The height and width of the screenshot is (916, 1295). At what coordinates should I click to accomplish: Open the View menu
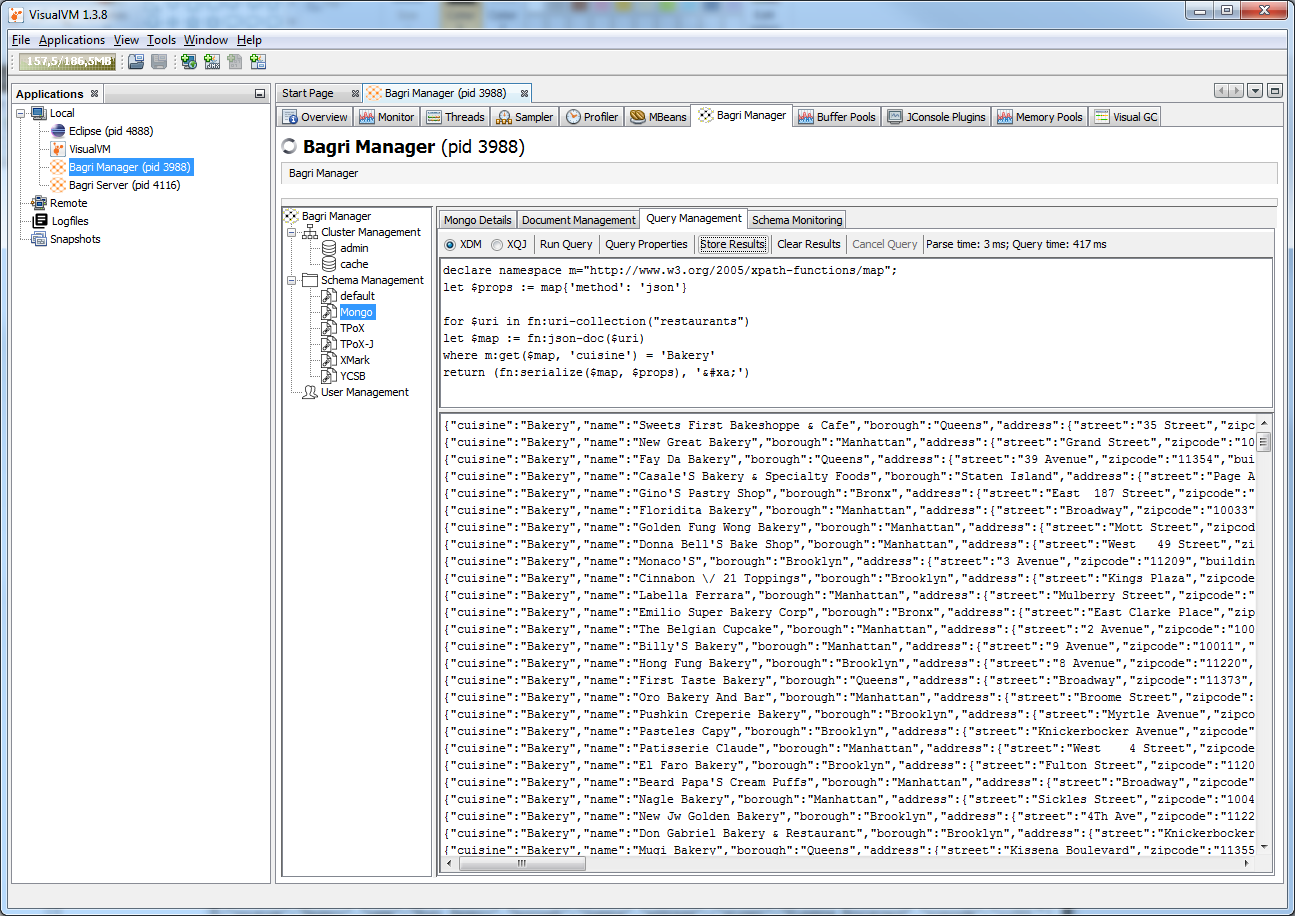coord(126,40)
